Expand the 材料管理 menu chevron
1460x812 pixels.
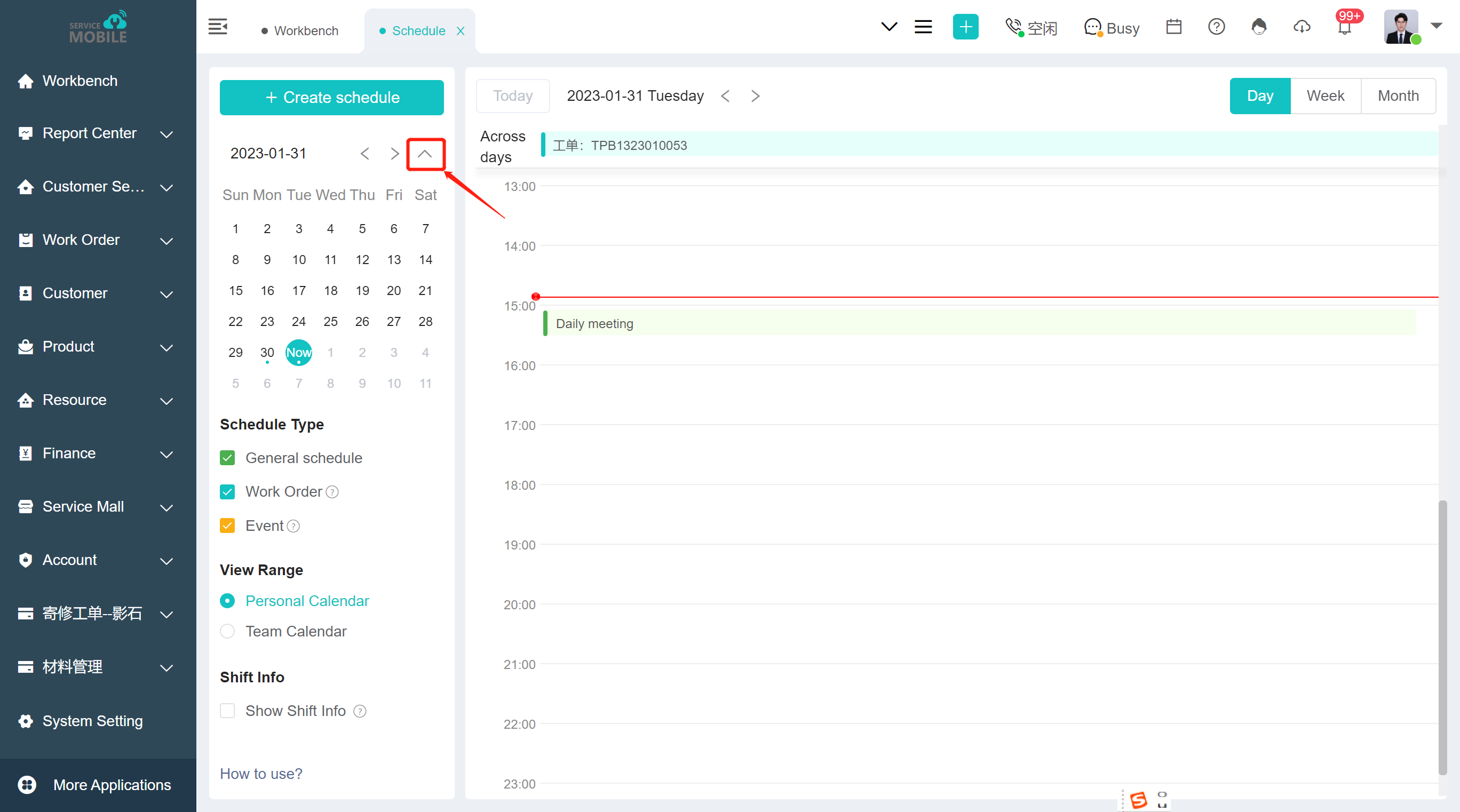[x=166, y=667]
